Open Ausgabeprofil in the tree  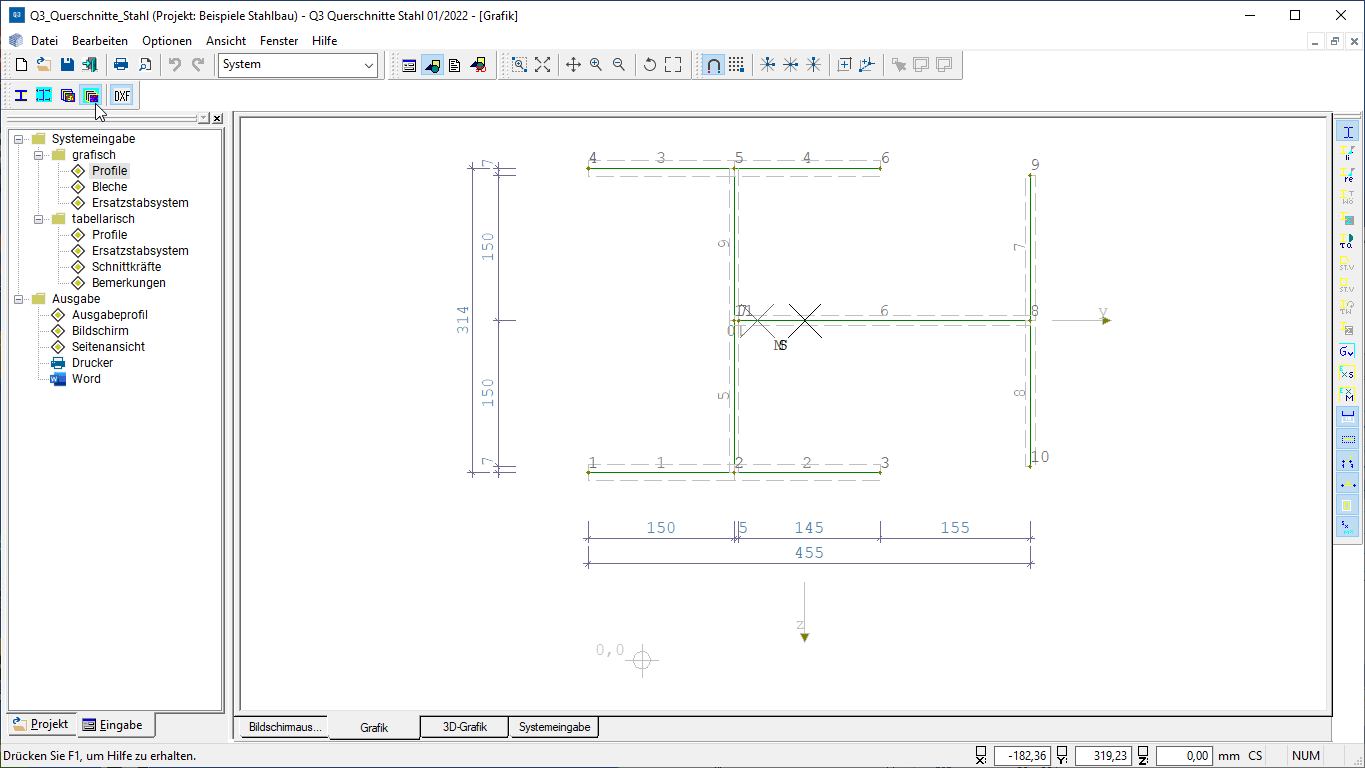(110, 315)
